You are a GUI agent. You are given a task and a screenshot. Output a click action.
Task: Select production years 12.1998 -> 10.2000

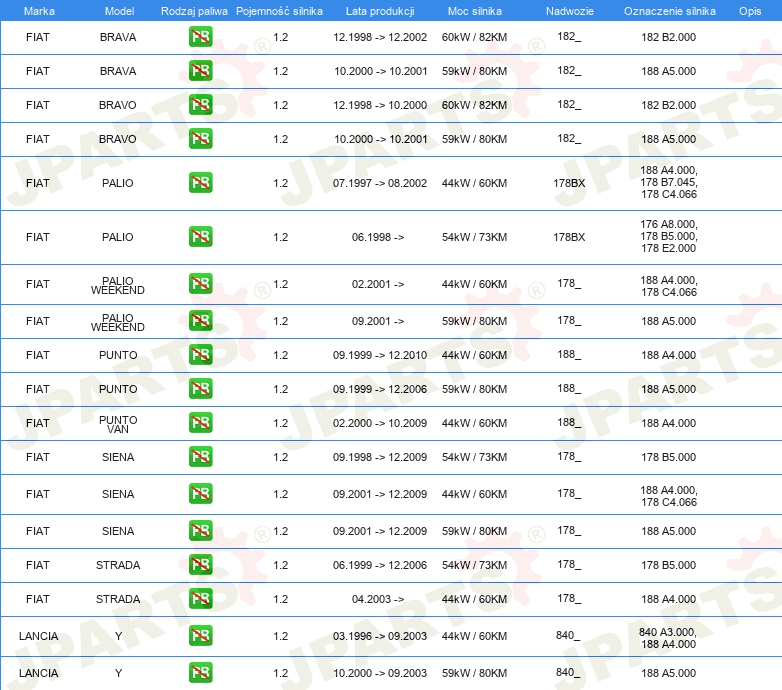tap(380, 105)
